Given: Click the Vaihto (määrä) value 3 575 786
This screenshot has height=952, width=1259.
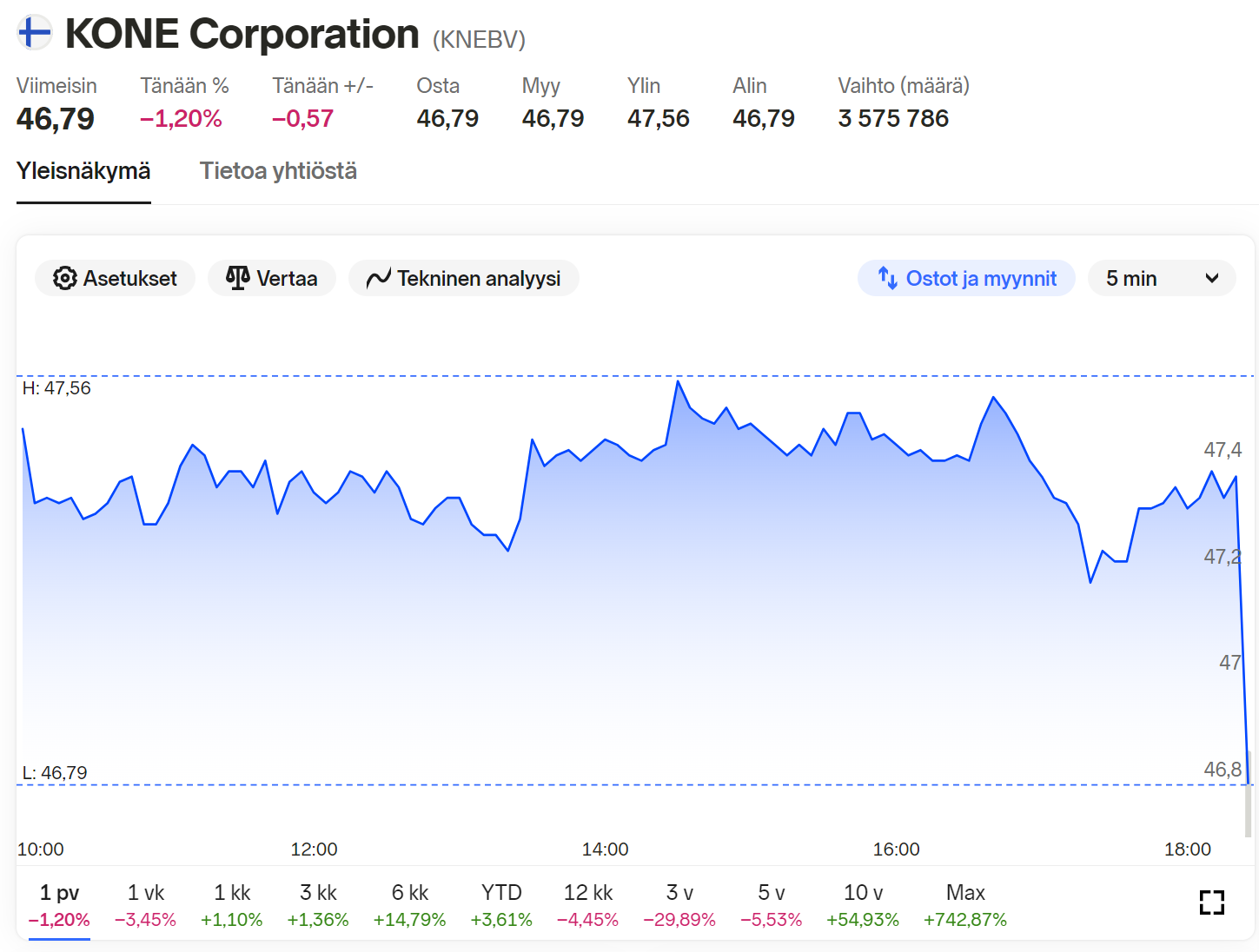Looking at the screenshot, I should tap(893, 119).
